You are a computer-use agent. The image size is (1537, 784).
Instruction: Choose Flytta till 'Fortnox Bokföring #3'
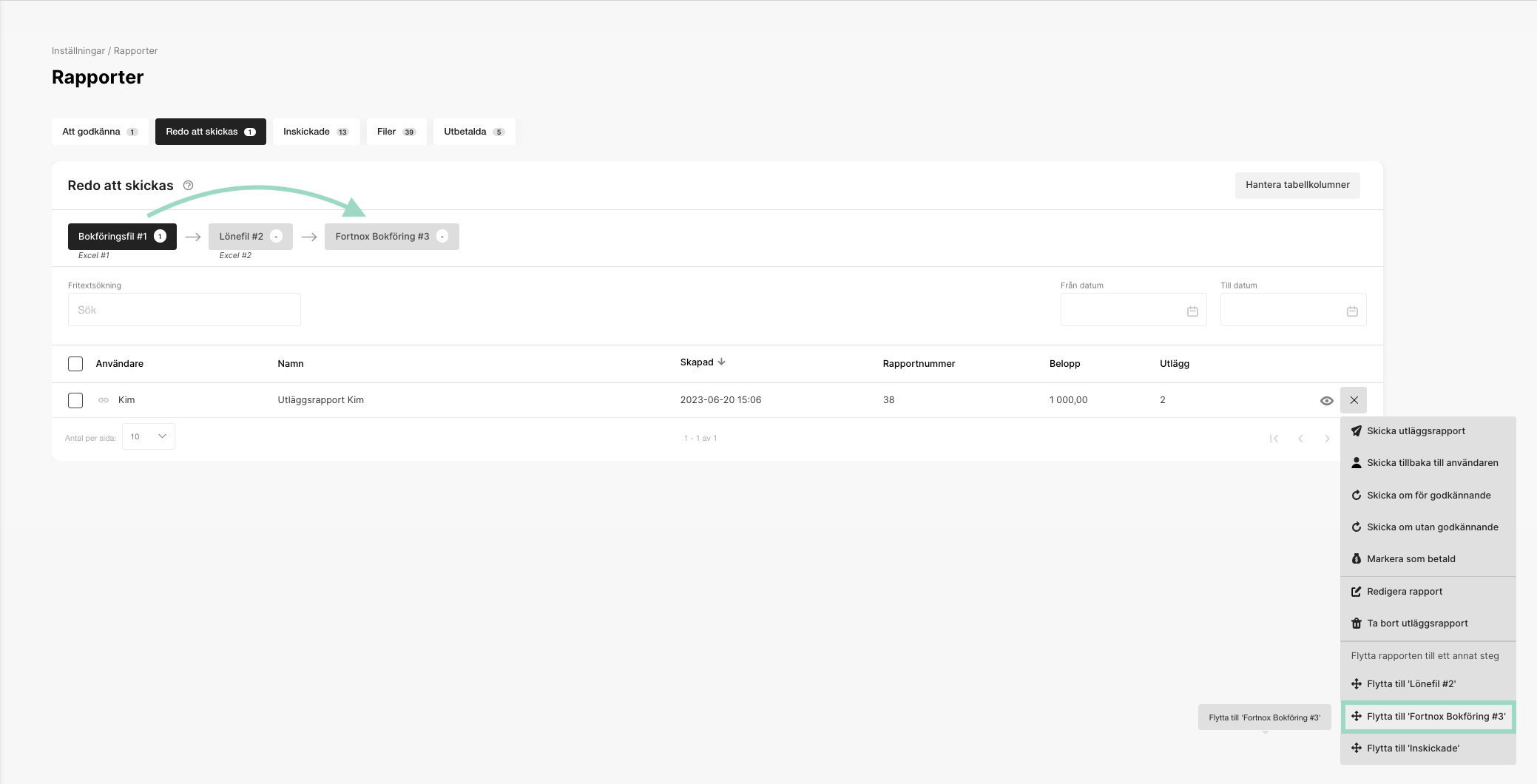pyautogui.click(x=1428, y=717)
